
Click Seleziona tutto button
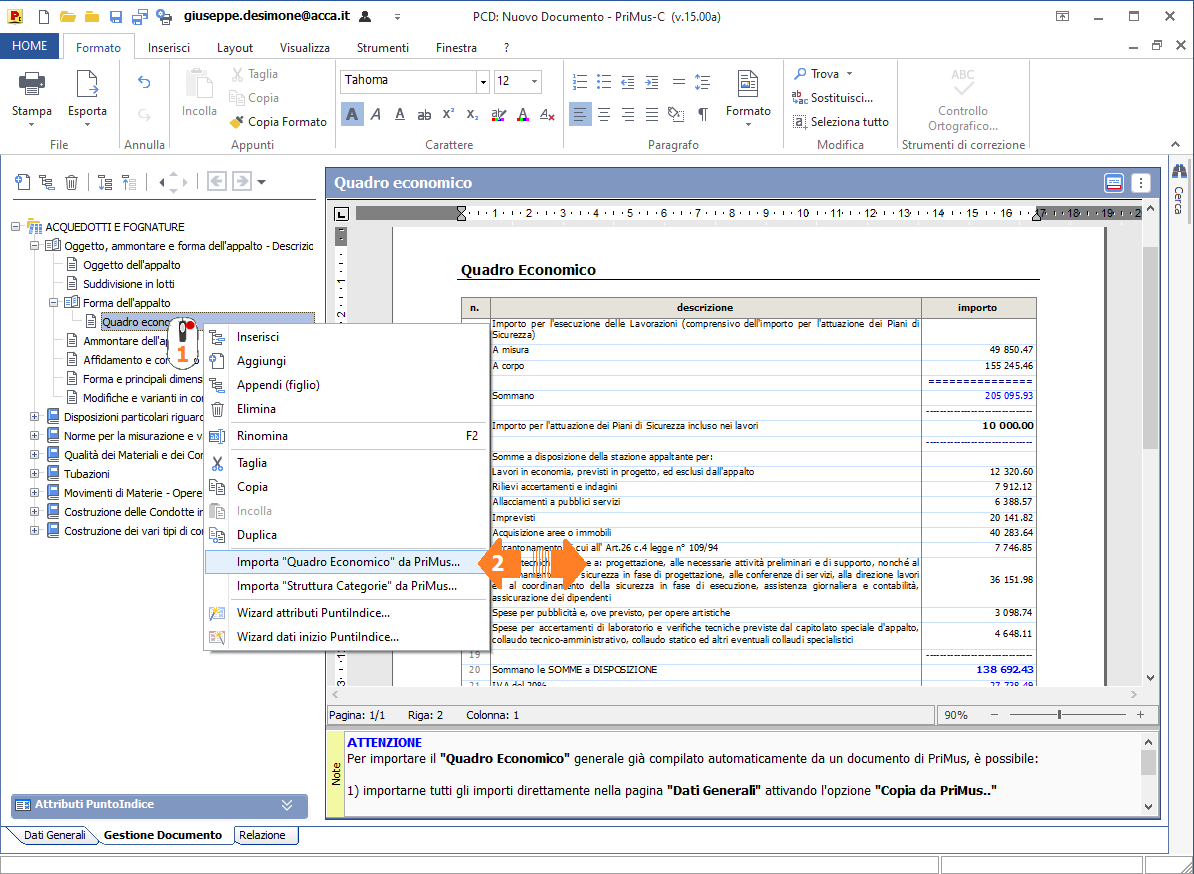point(849,122)
